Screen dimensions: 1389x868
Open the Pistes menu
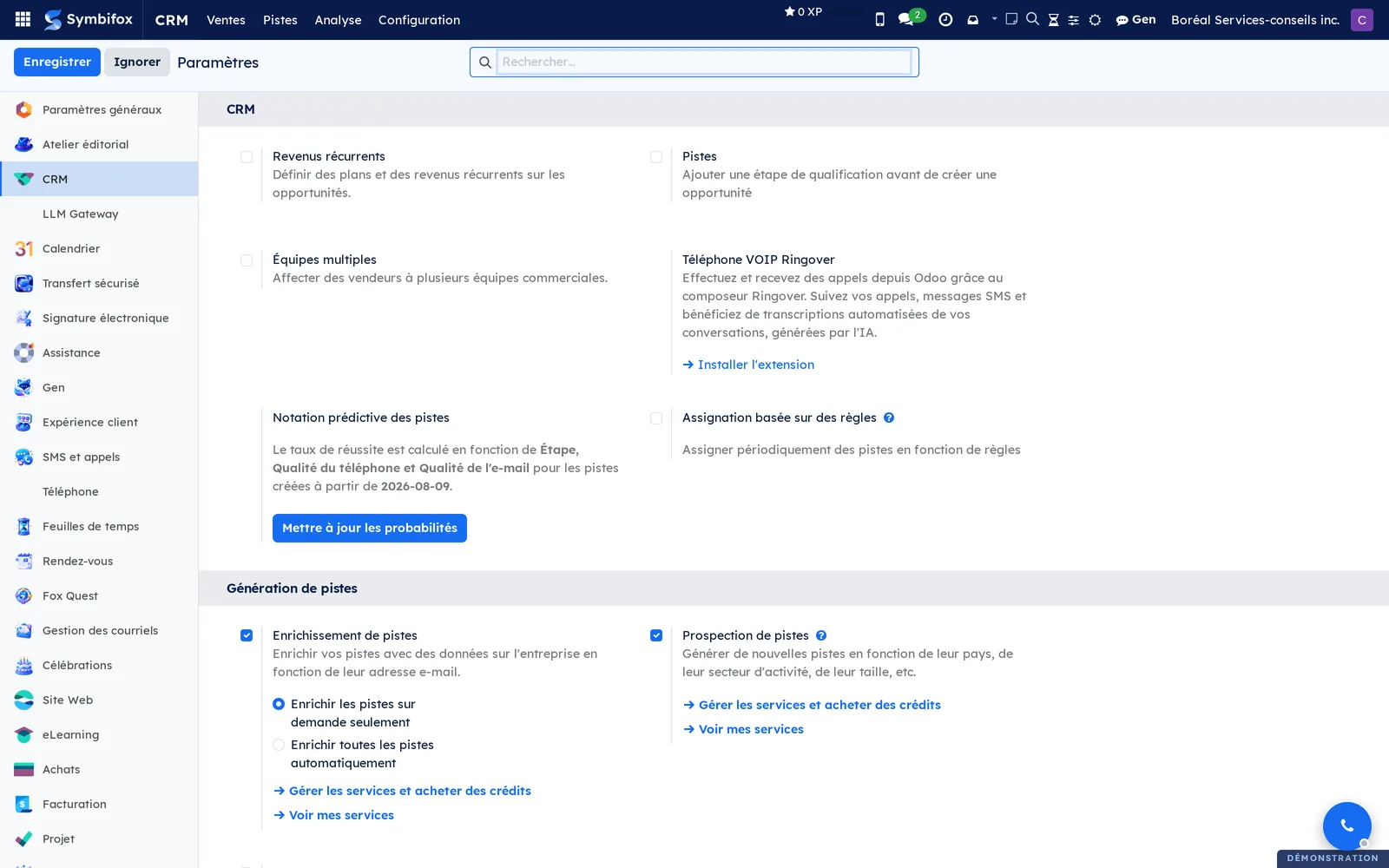point(280,19)
